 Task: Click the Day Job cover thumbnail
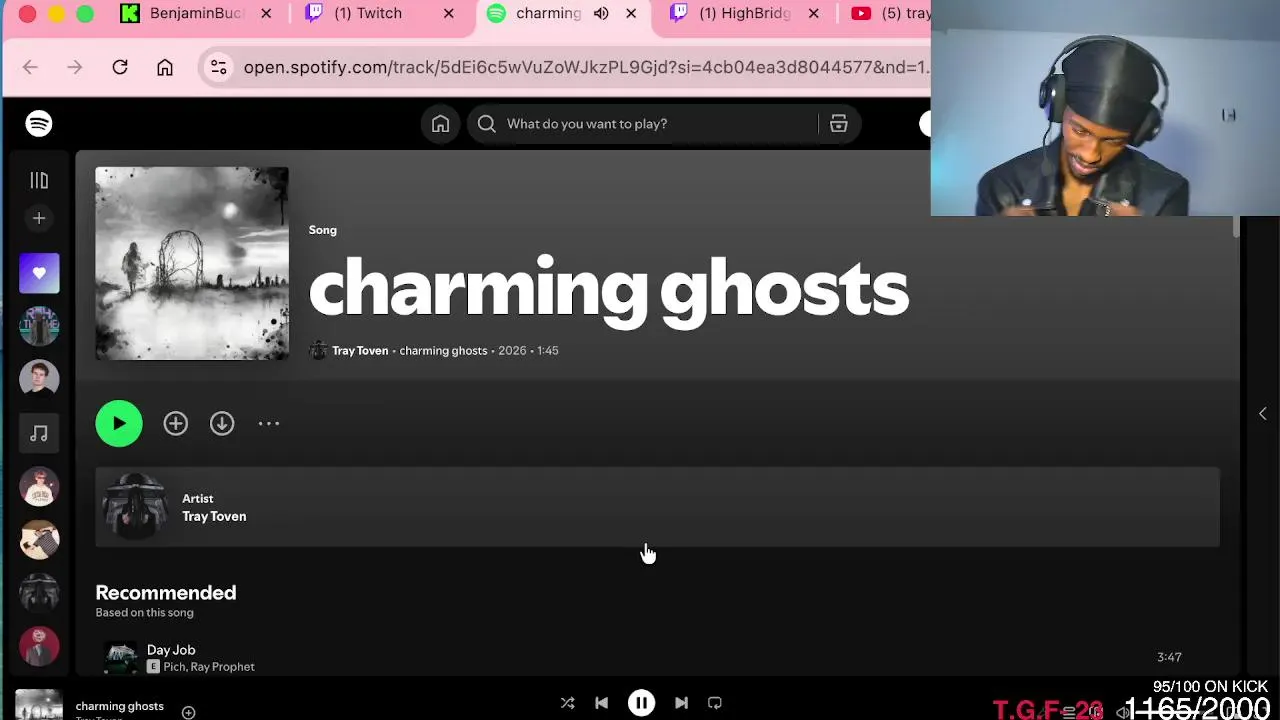coord(122,657)
